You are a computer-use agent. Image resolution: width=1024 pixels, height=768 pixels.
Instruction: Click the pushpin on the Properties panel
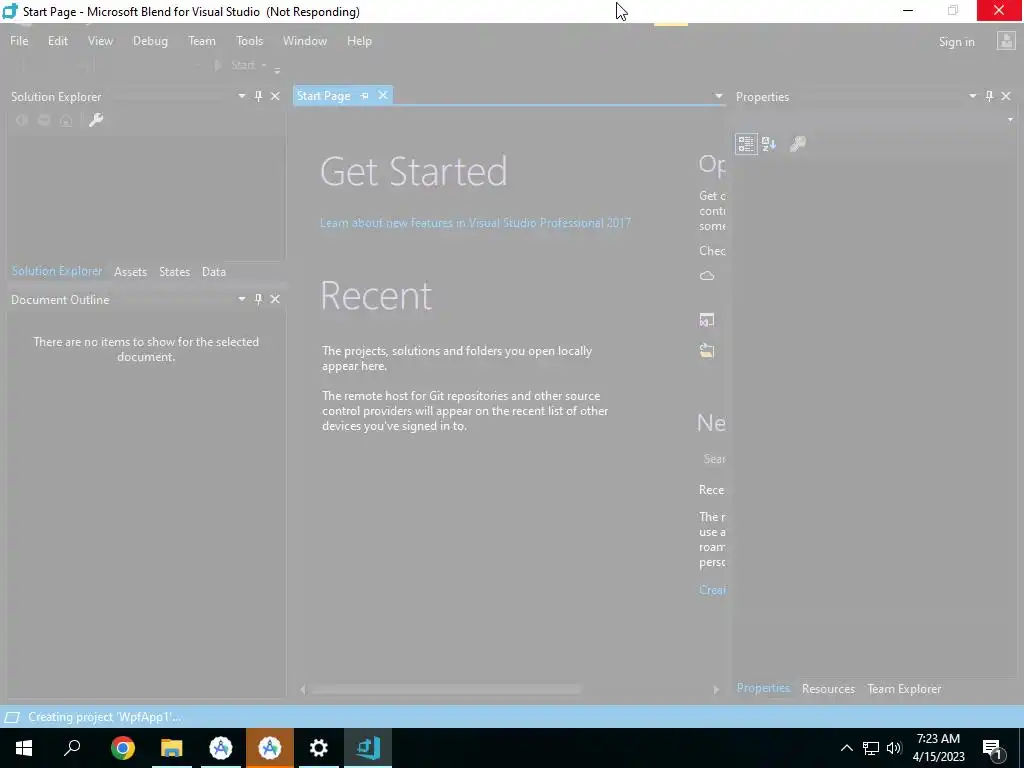989,96
